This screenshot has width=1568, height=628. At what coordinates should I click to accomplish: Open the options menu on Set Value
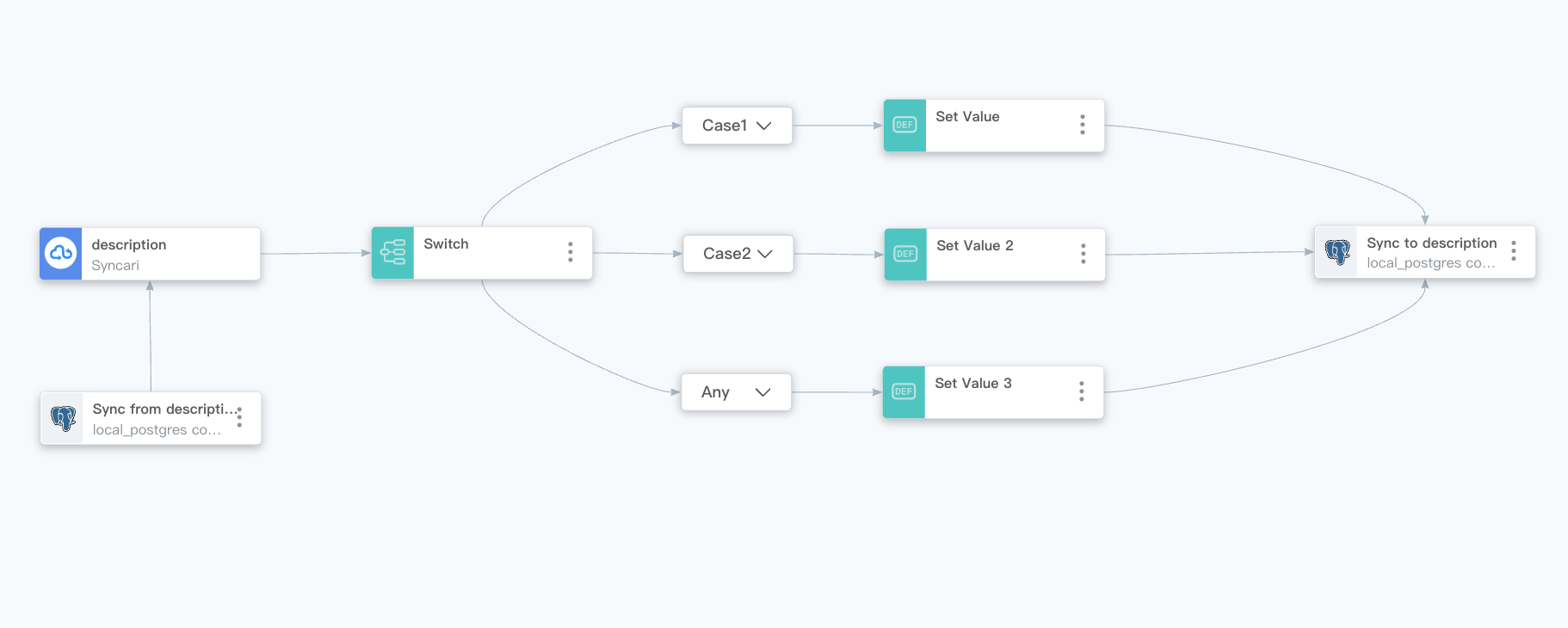tap(1082, 125)
